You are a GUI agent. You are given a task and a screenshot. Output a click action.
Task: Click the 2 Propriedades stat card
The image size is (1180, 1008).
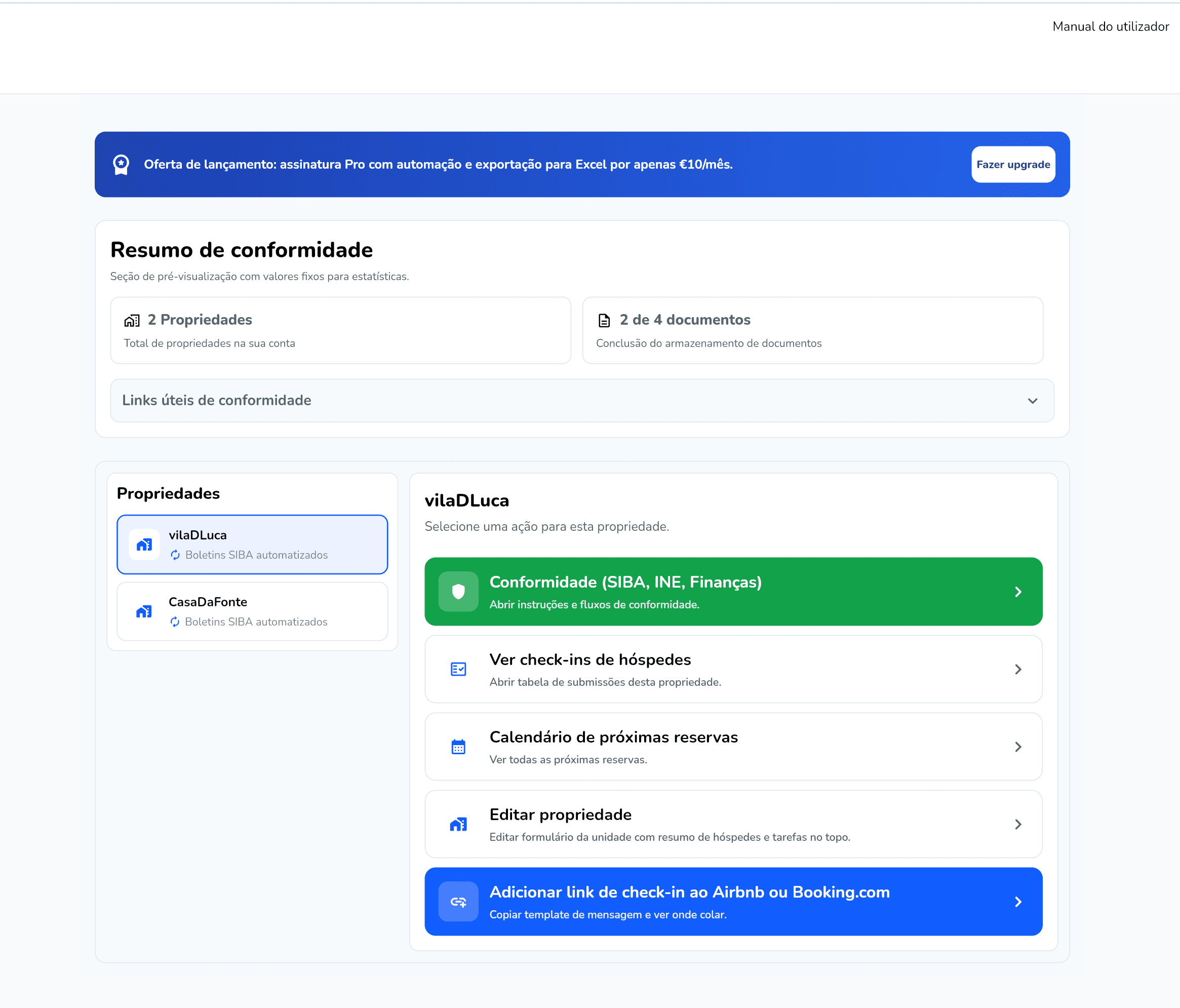pos(340,330)
